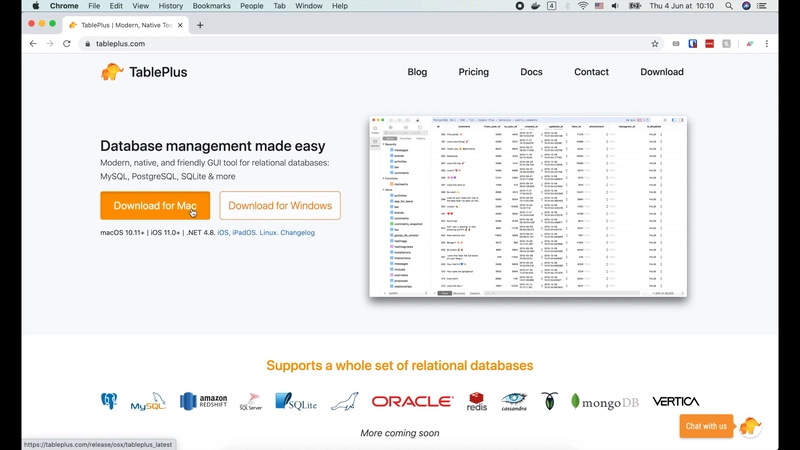Click Download for Windows button

click(x=280, y=206)
